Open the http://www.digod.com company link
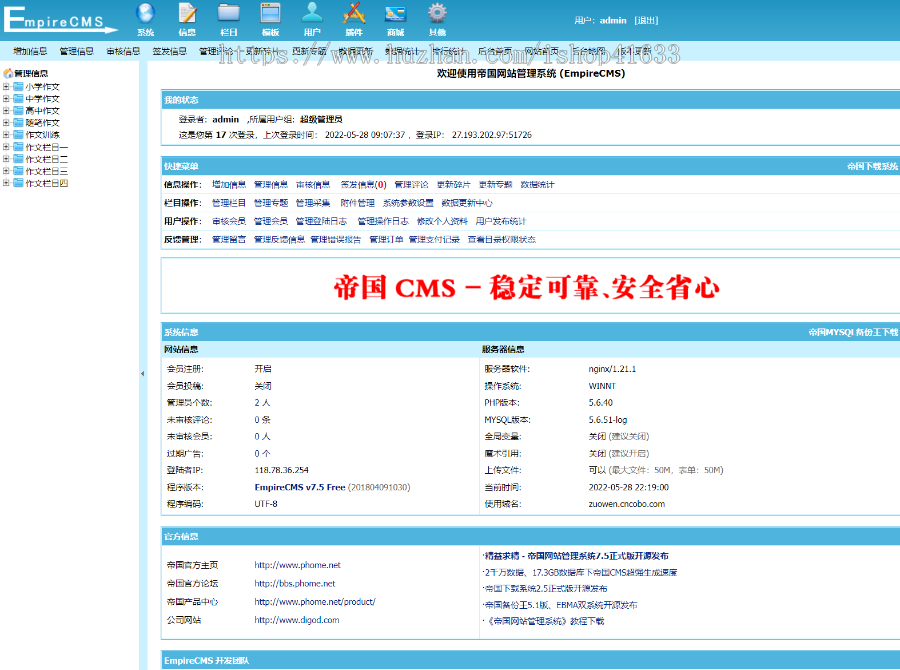The width and height of the screenshot is (900, 670). tap(297, 621)
